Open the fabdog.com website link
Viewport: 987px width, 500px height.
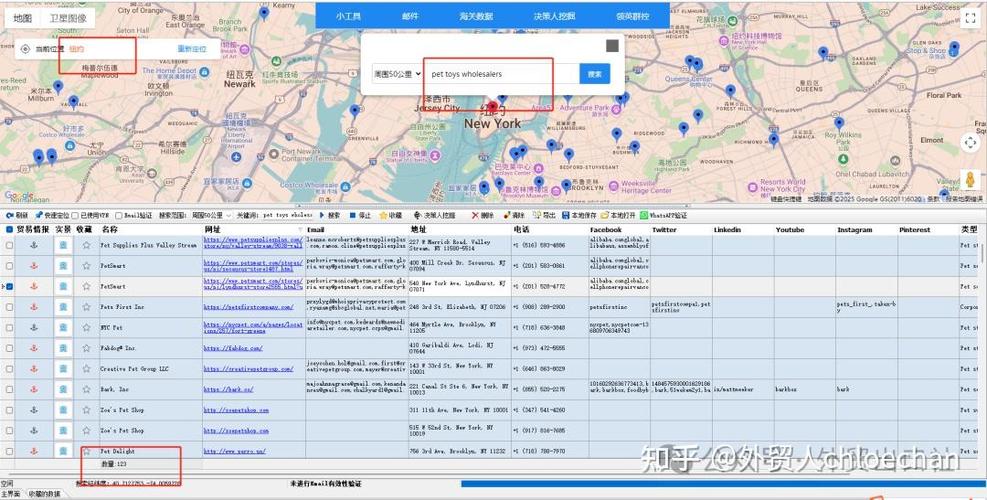click(x=234, y=348)
